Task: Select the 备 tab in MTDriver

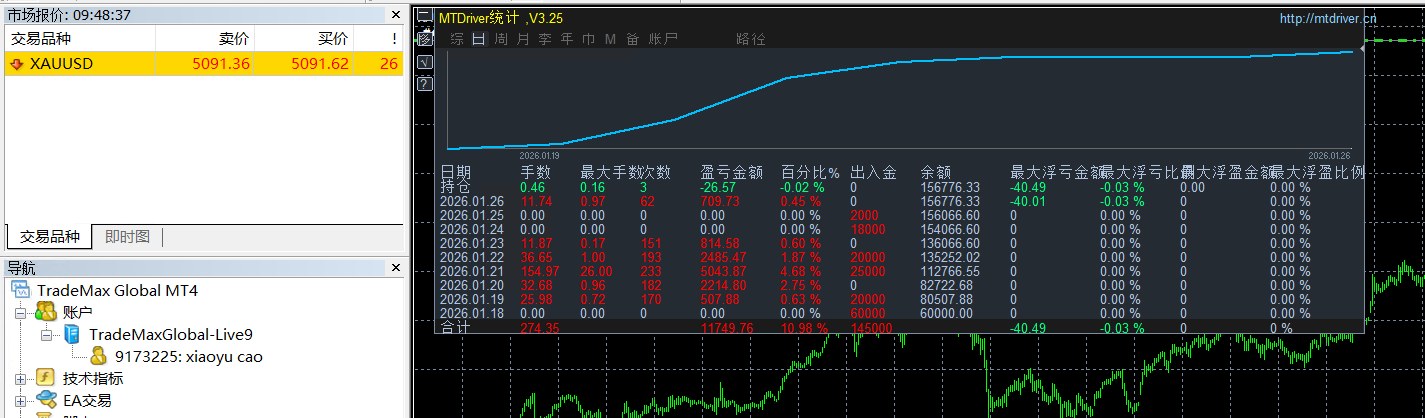Action: click(x=632, y=39)
